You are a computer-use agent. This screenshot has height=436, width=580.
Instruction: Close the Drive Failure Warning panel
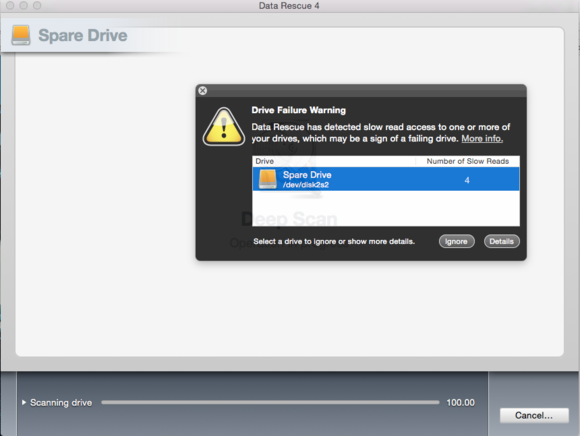(202, 90)
